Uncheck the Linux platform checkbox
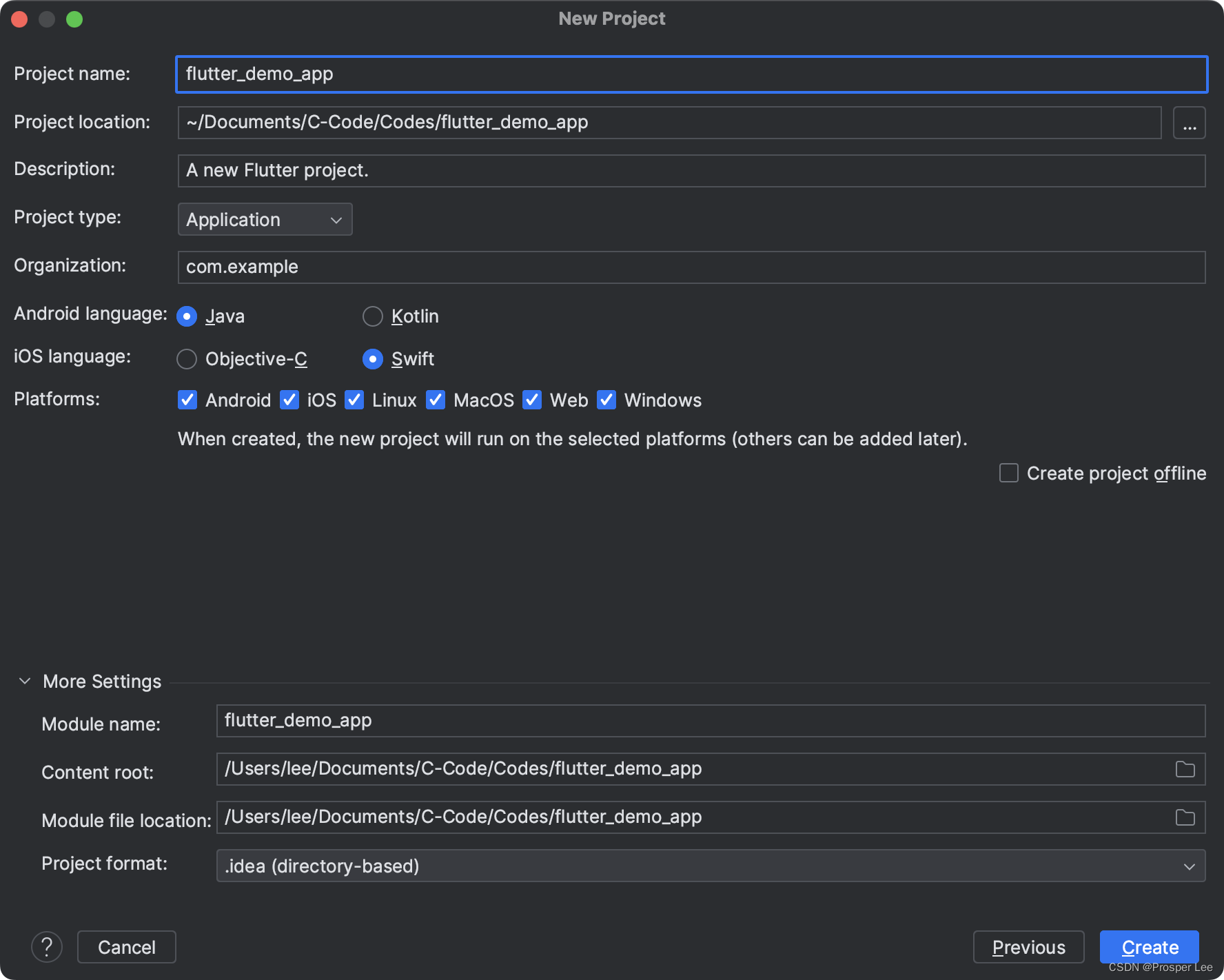This screenshot has width=1224, height=980. (x=354, y=400)
